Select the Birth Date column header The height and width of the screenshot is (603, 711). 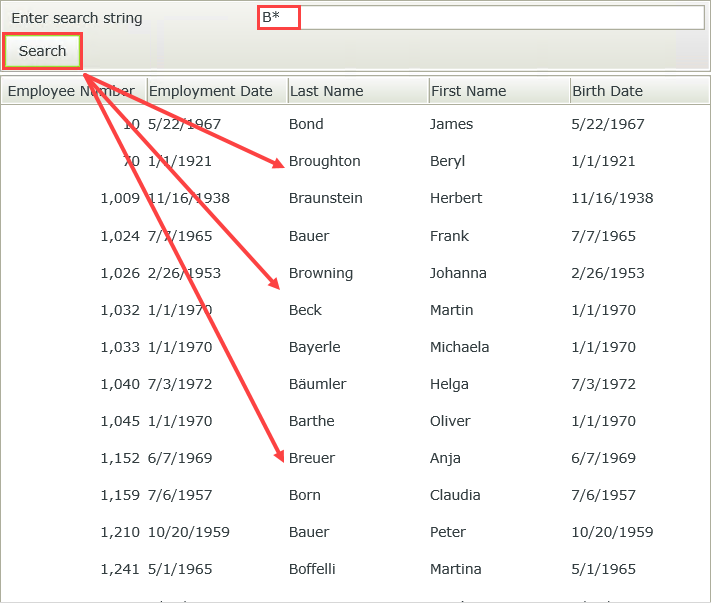click(x=608, y=91)
